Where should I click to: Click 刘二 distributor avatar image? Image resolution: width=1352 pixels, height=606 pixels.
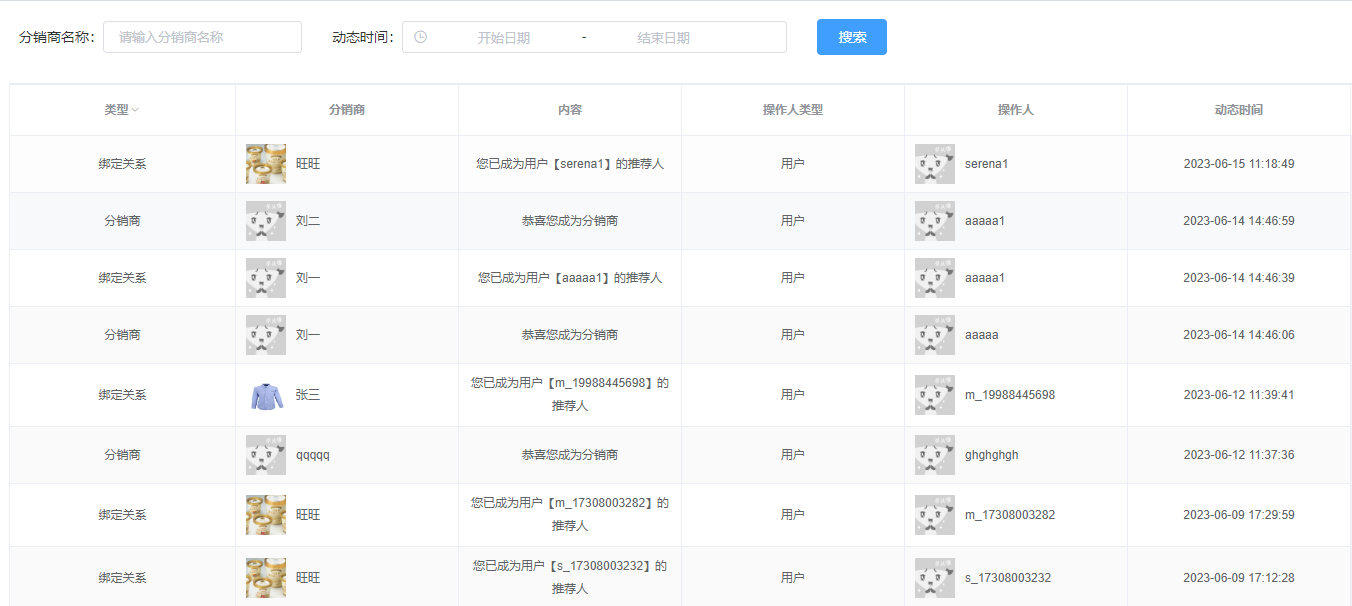tap(266, 221)
